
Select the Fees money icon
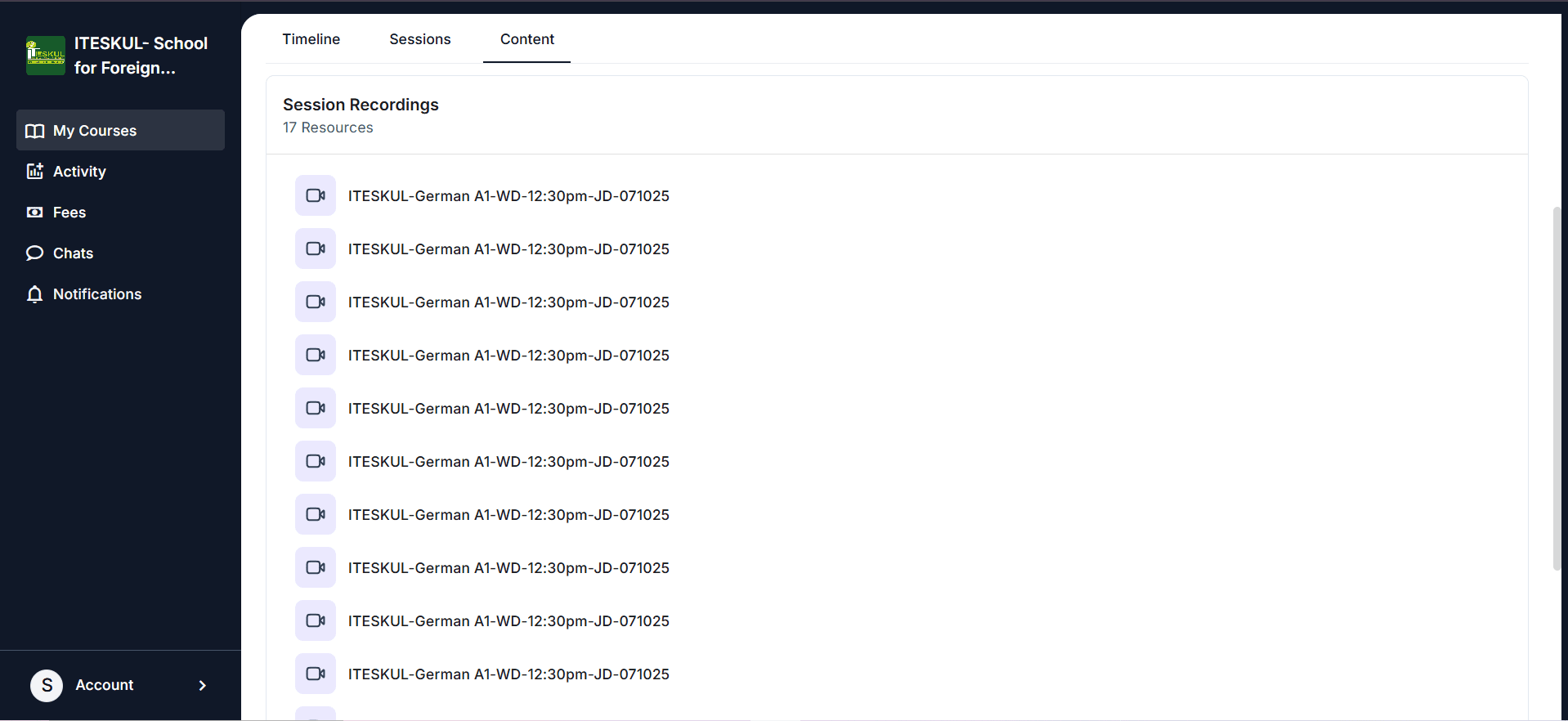pyautogui.click(x=34, y=213)
